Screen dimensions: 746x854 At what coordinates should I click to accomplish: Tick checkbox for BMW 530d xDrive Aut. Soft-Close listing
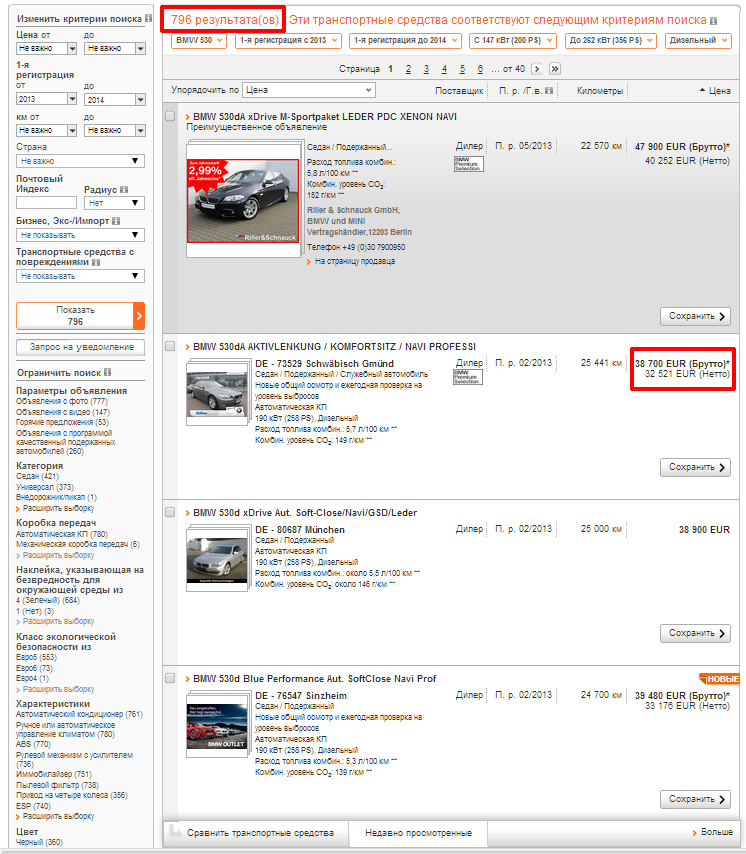[170, 512]
